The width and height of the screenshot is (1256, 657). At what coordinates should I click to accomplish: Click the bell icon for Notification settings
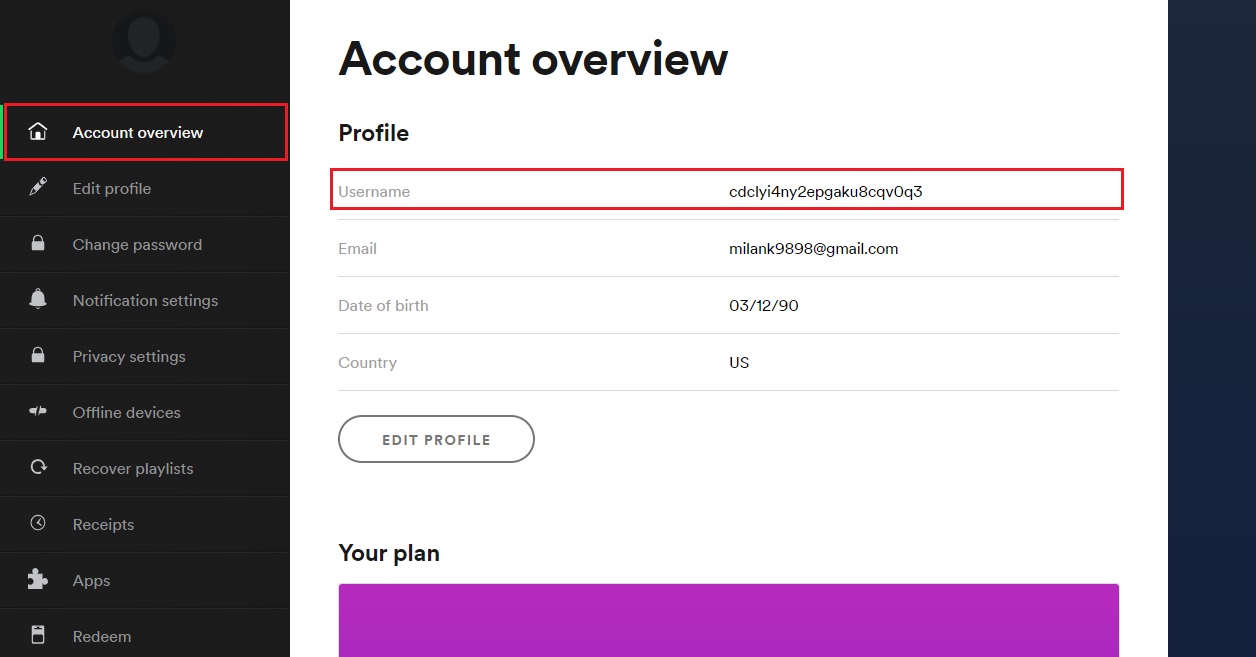click(x=38, y=300)
